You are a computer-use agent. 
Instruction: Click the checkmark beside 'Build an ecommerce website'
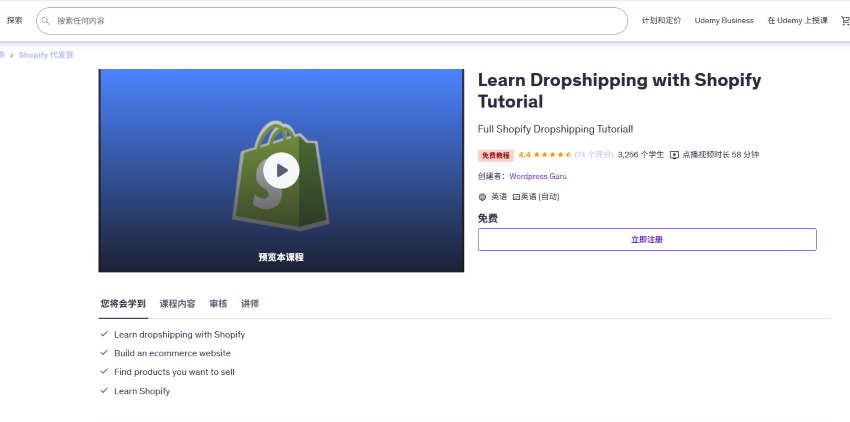(x=104, y=353)
